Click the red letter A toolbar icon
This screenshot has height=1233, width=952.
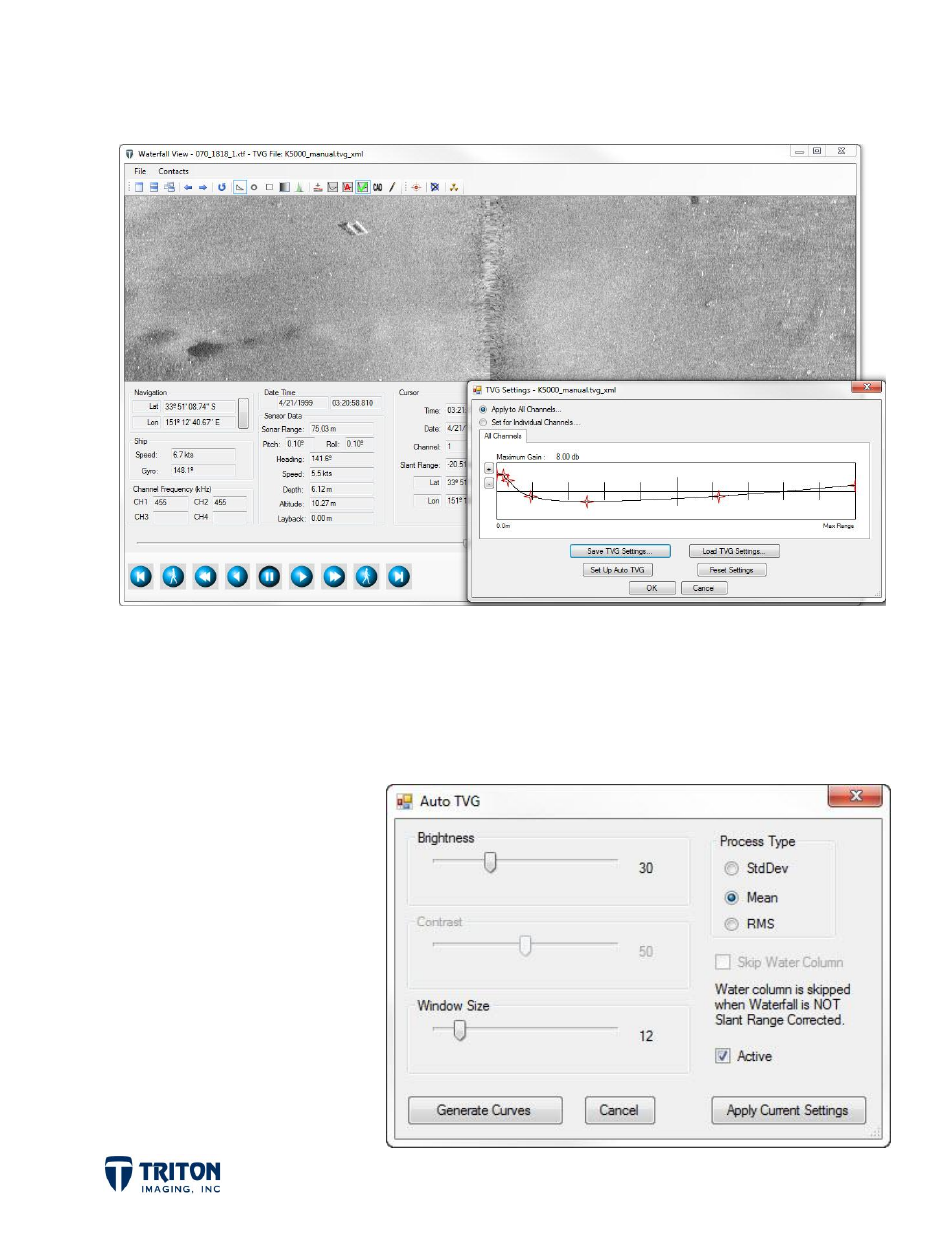(348, 187)
